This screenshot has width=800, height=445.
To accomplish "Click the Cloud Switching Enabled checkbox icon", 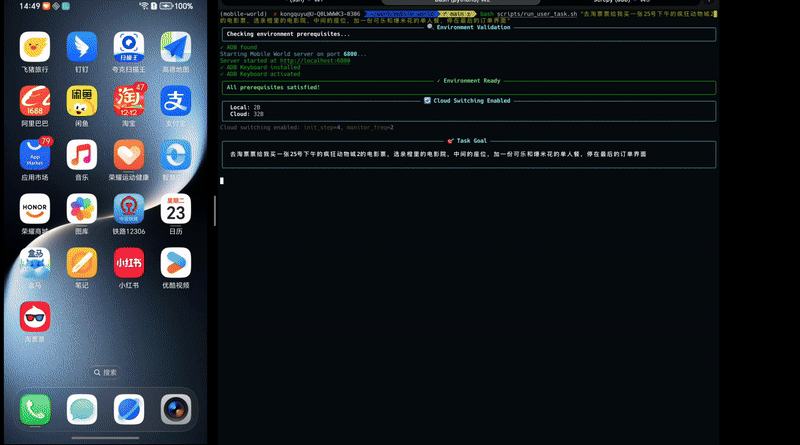I will pos(428,100).
